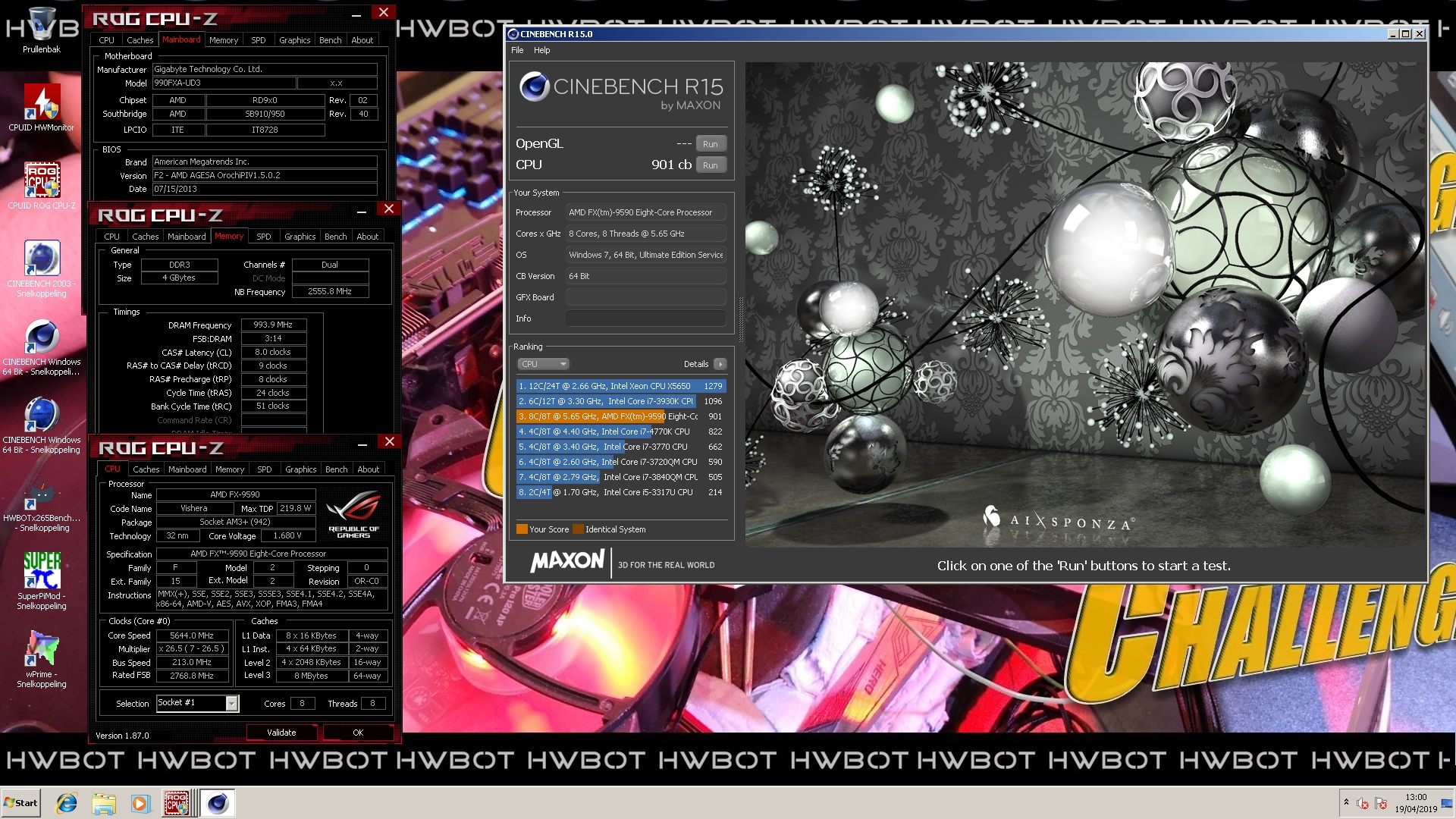Select i7-3770 ranking entry
1456x819 pixels.
tap(620, 447)
